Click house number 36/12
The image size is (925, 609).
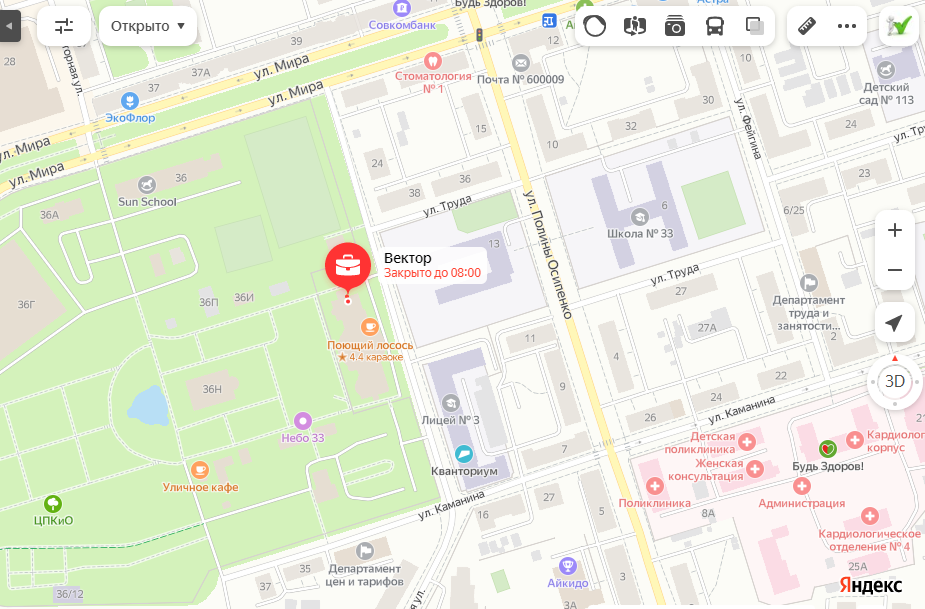click(70, 594)
